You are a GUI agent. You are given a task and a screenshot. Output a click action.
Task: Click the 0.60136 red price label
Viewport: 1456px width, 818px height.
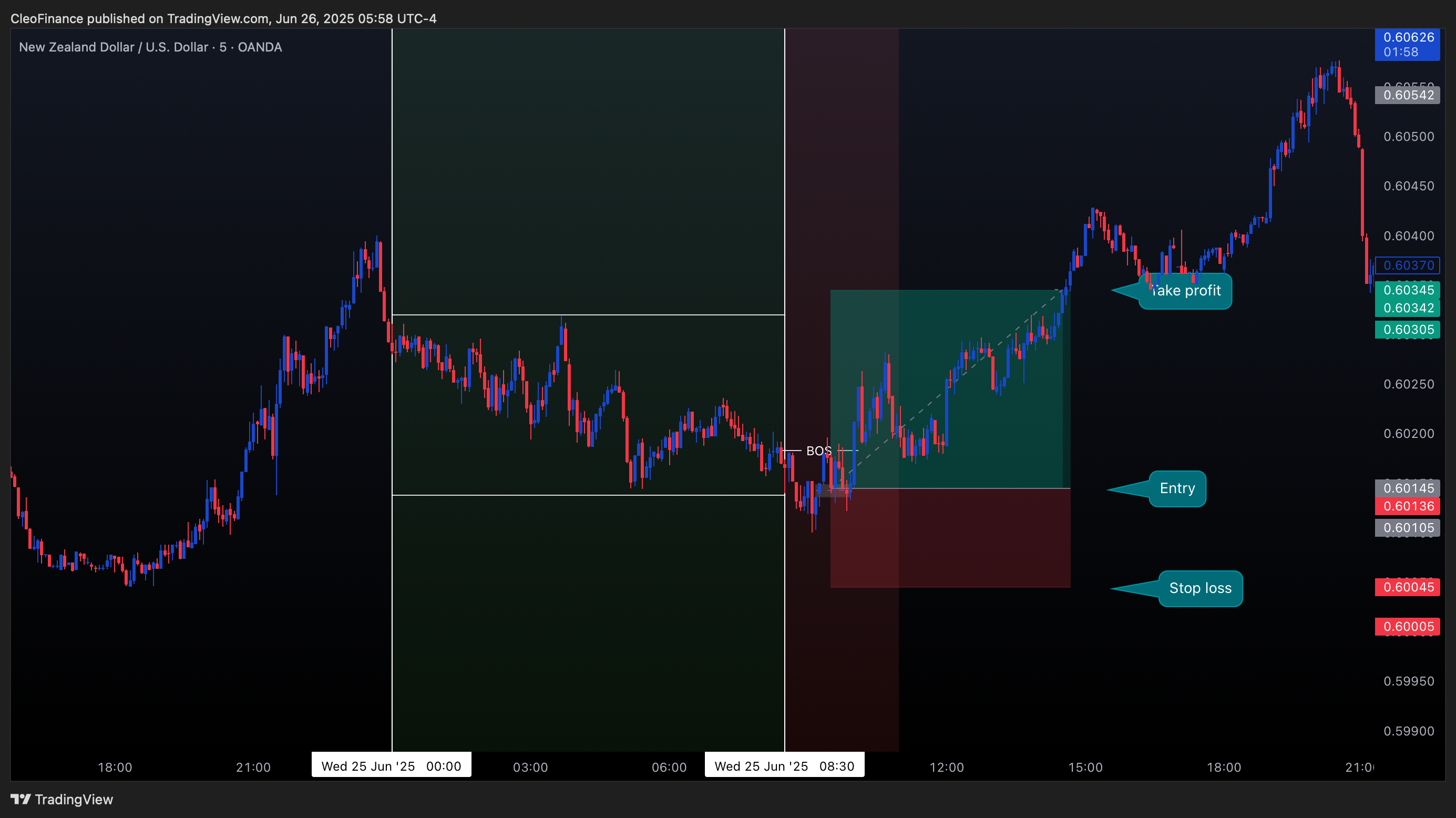[x=1407, y=506]
